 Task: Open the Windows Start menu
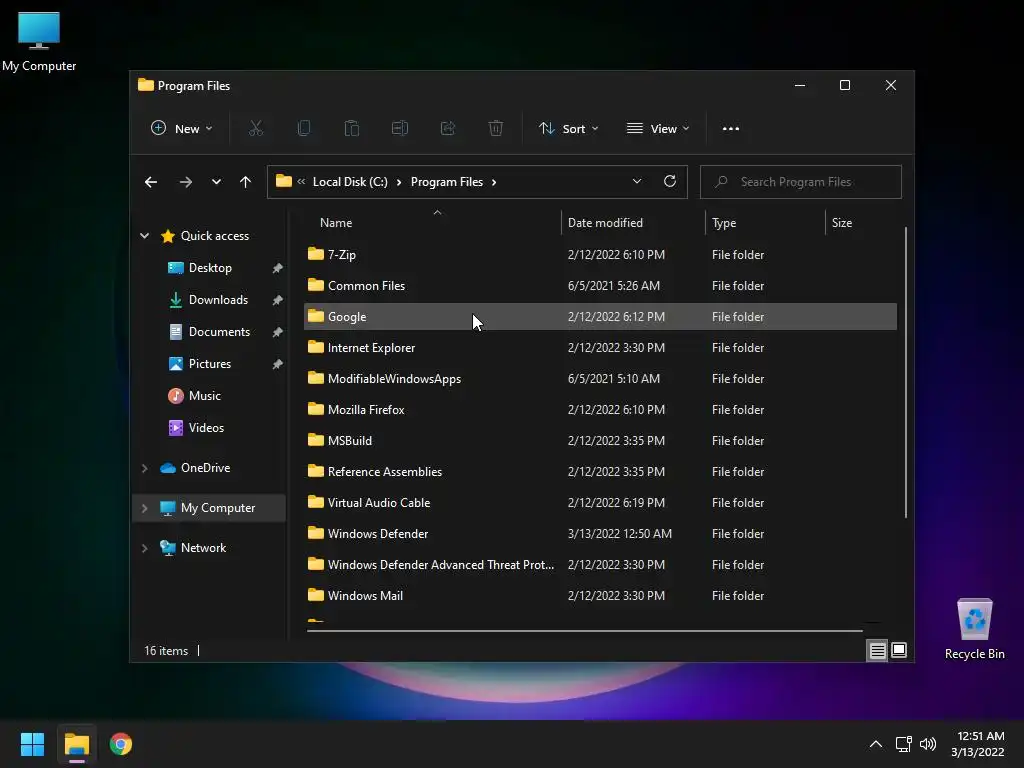click(x=32, y=744)
